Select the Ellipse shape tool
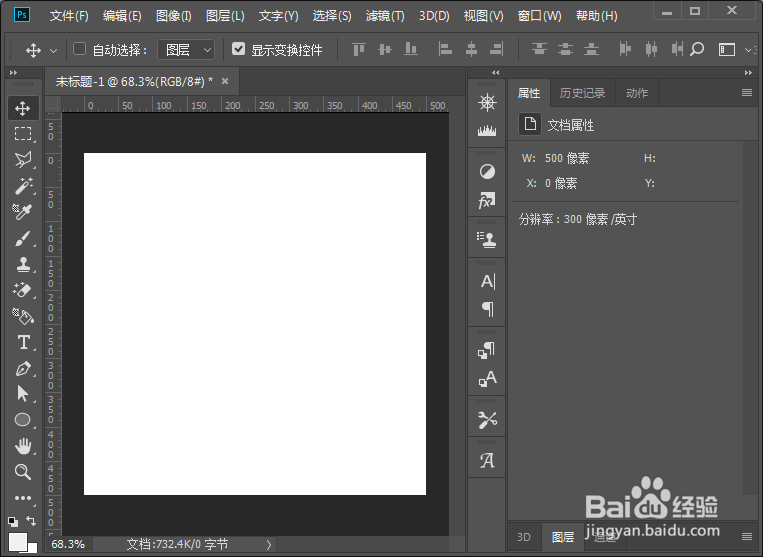Image resolution: width=763 pixels, height=557 pixels. tap(23, 419)
